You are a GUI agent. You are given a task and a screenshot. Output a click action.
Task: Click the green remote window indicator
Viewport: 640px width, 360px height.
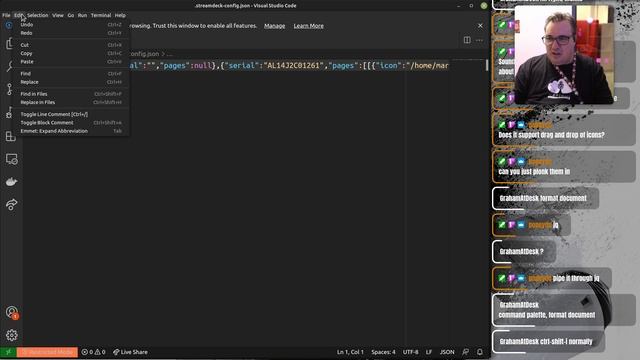[8, 352]
